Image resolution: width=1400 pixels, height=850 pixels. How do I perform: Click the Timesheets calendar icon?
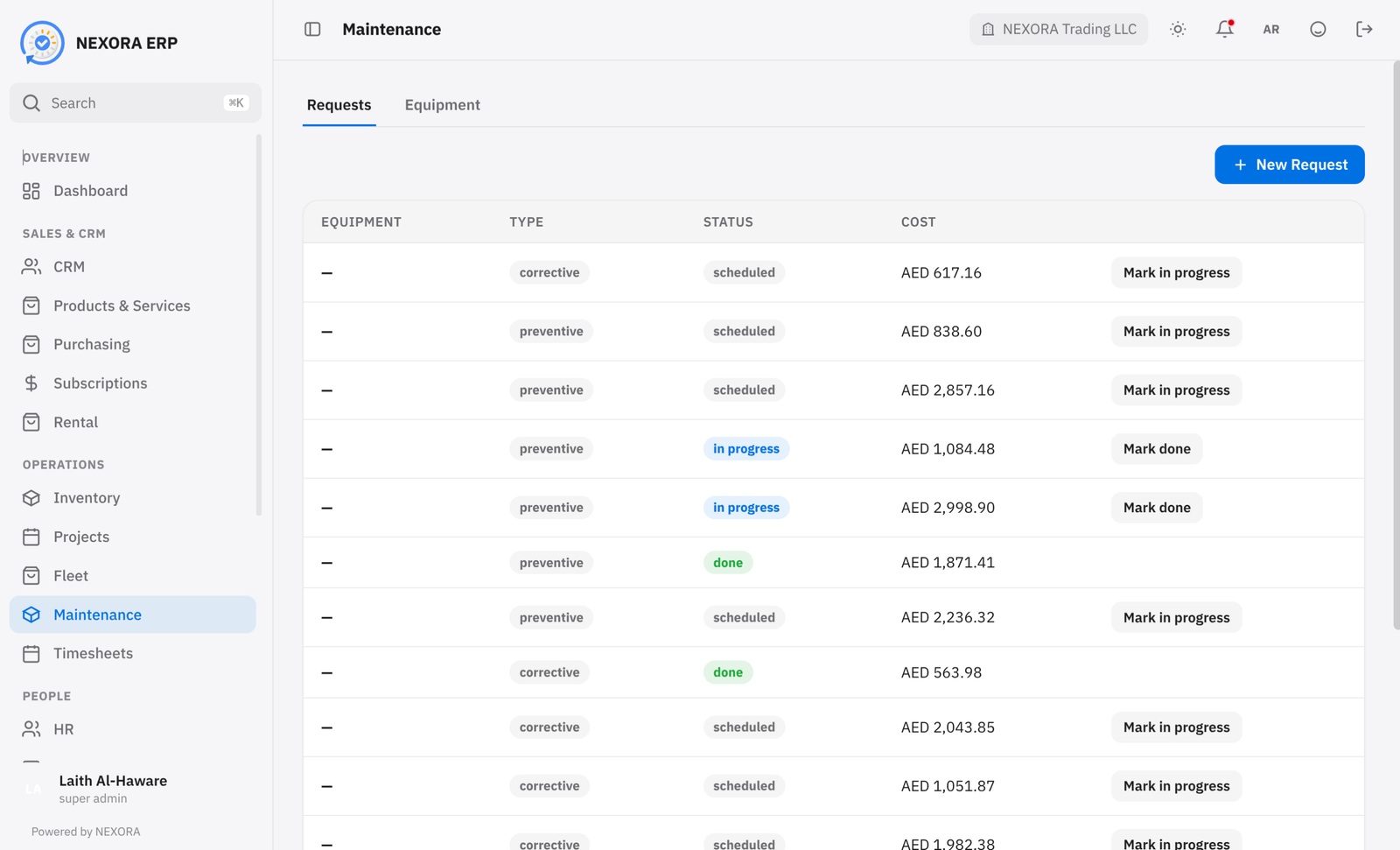coord(31,654)
